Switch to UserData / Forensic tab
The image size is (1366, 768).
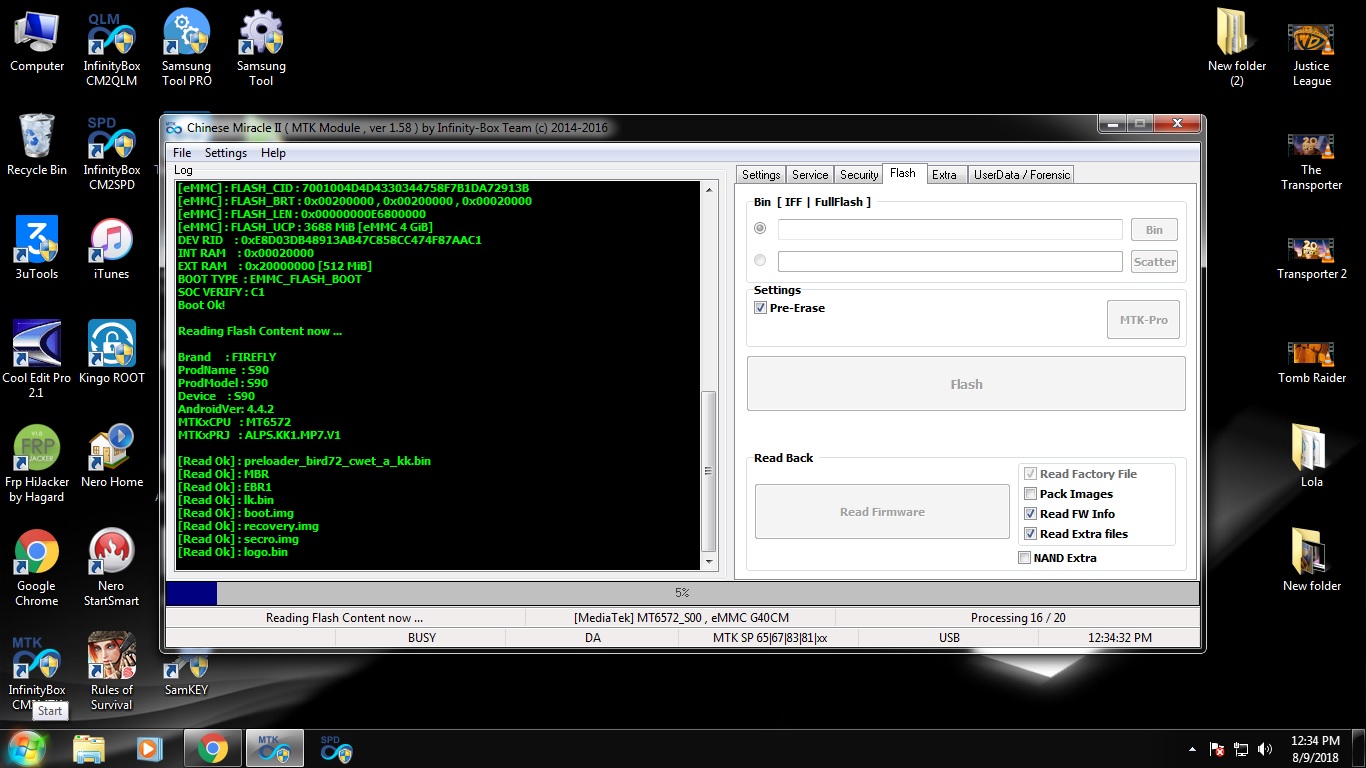1022,174
